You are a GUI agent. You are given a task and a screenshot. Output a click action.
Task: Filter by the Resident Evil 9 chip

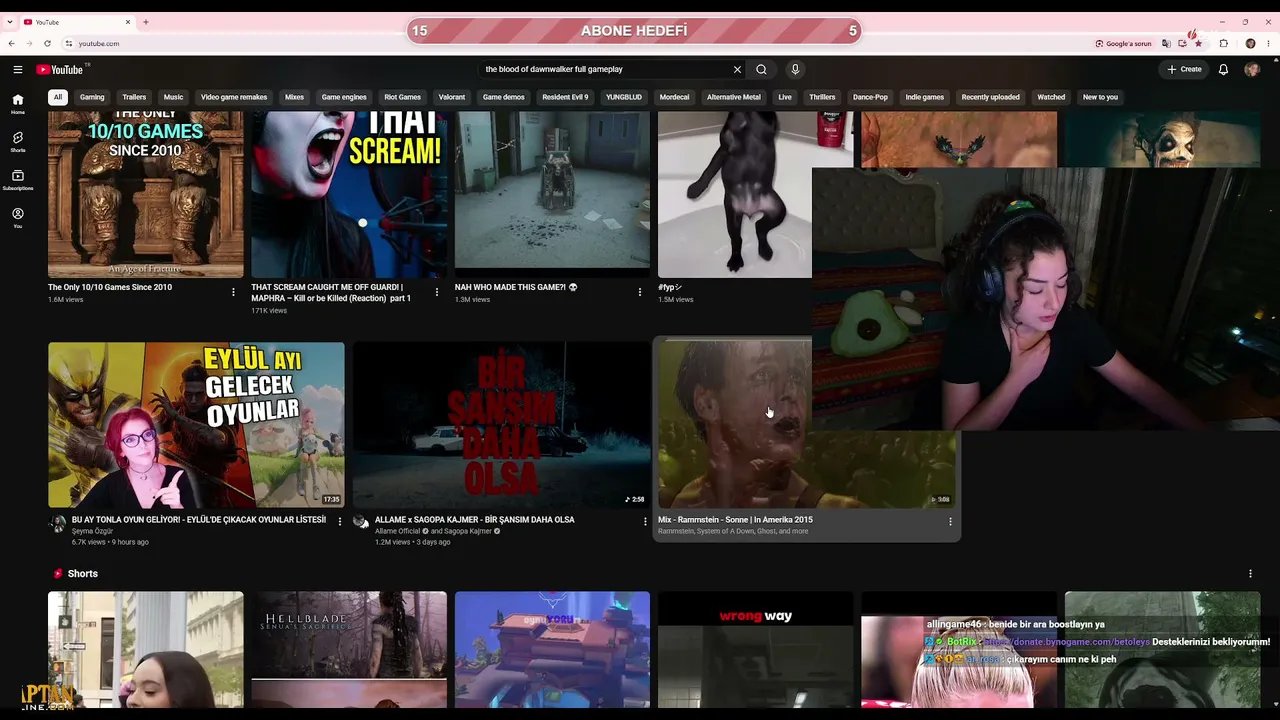click(x=565, y=97)
